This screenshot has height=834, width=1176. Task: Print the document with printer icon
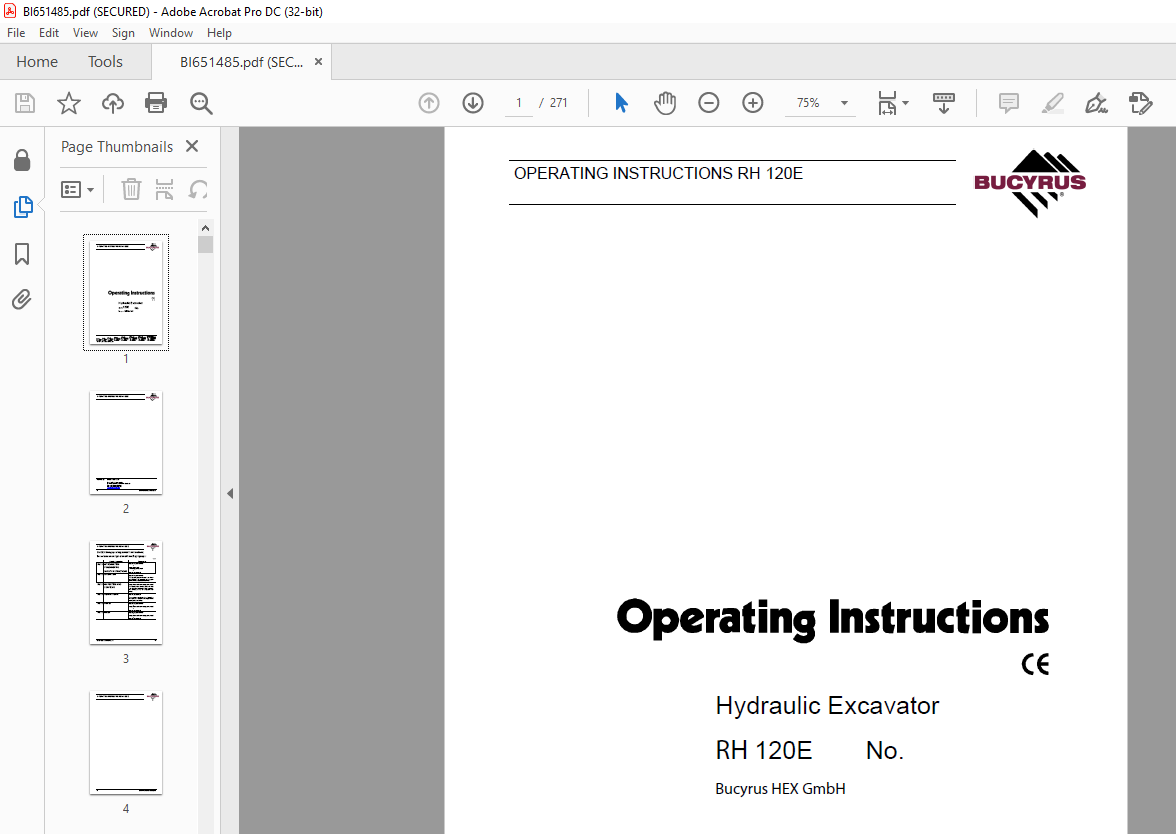(156, 103)
